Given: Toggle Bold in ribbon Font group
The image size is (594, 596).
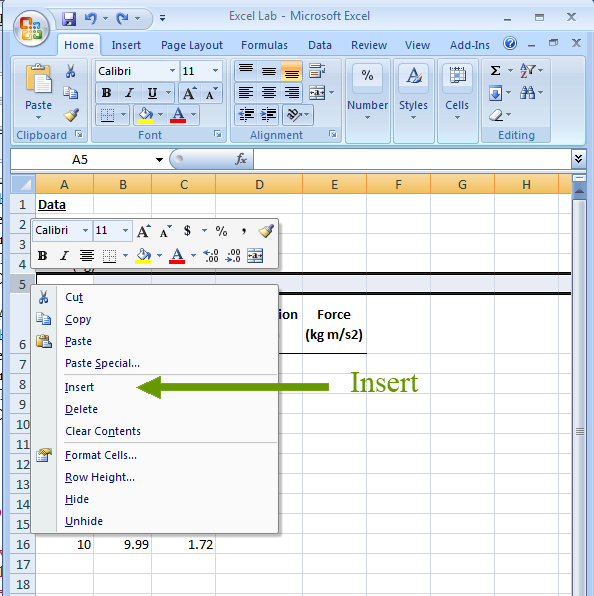Looking at the screenshot, I should click(106, 93).
